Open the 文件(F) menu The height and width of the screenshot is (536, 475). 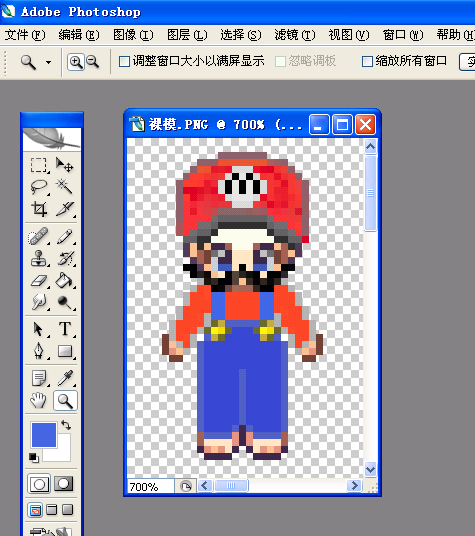coord(25,35)
